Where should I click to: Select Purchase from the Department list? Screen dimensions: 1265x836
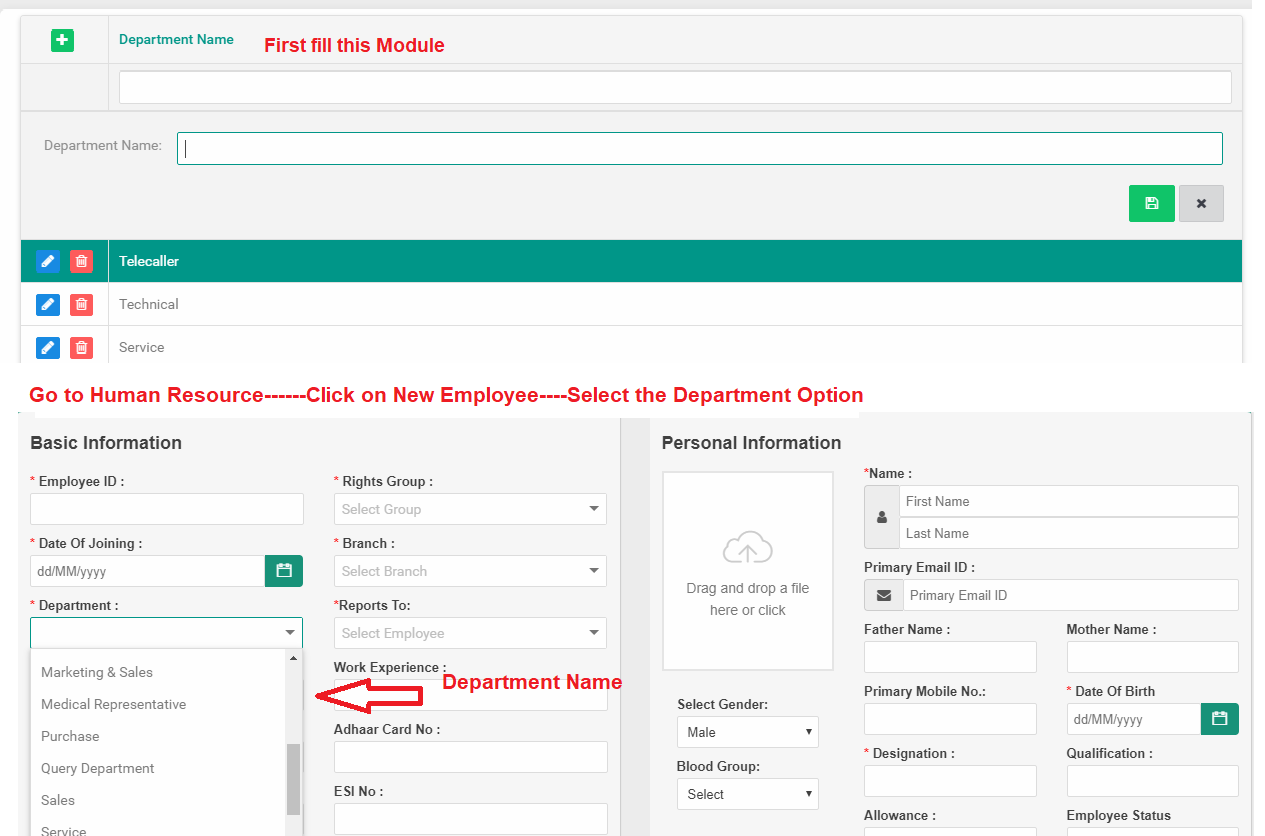[69, 736]
